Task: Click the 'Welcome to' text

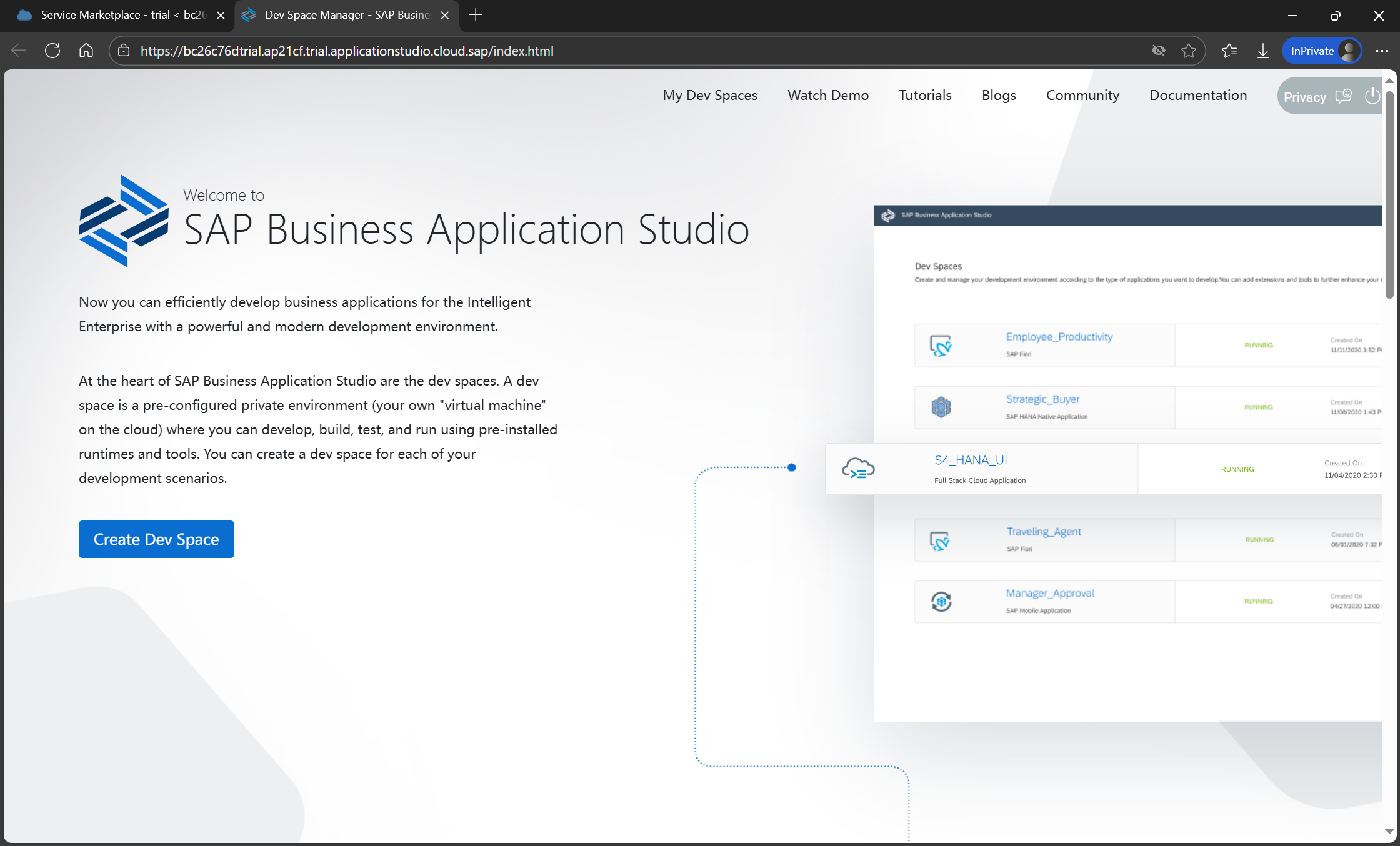Action: pyautogui.click(x=224, y=195)
